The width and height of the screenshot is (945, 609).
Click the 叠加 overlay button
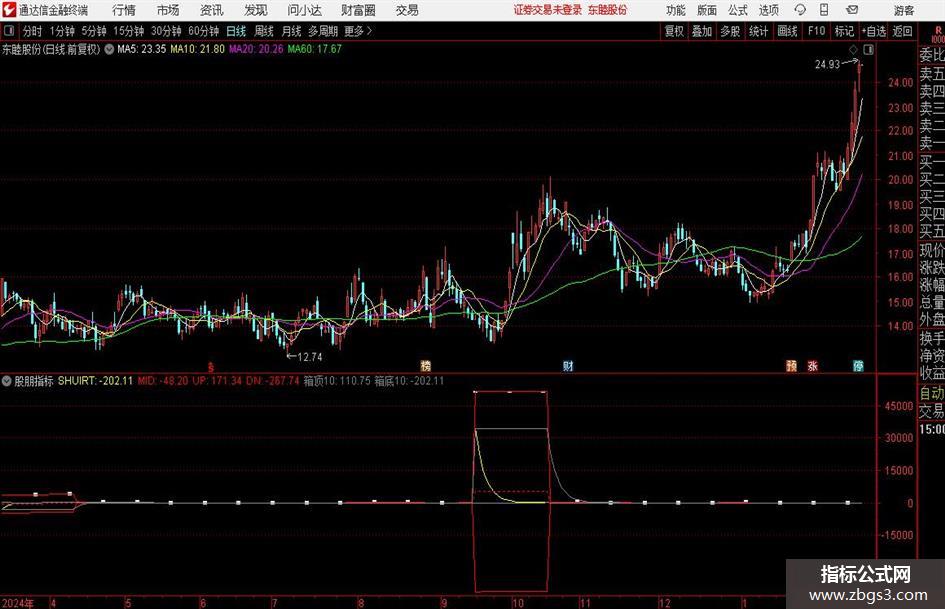tap(702, 31)
